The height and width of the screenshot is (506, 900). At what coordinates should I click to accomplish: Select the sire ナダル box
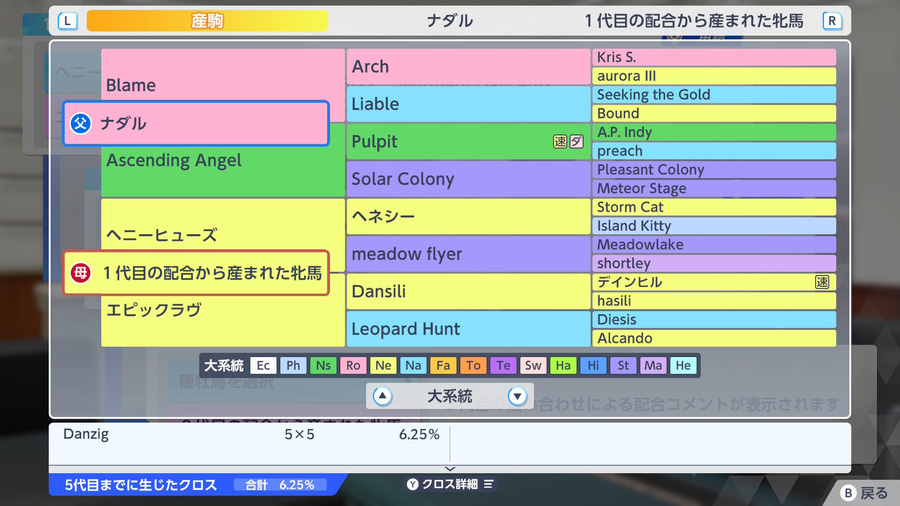[x=196, y=123]
